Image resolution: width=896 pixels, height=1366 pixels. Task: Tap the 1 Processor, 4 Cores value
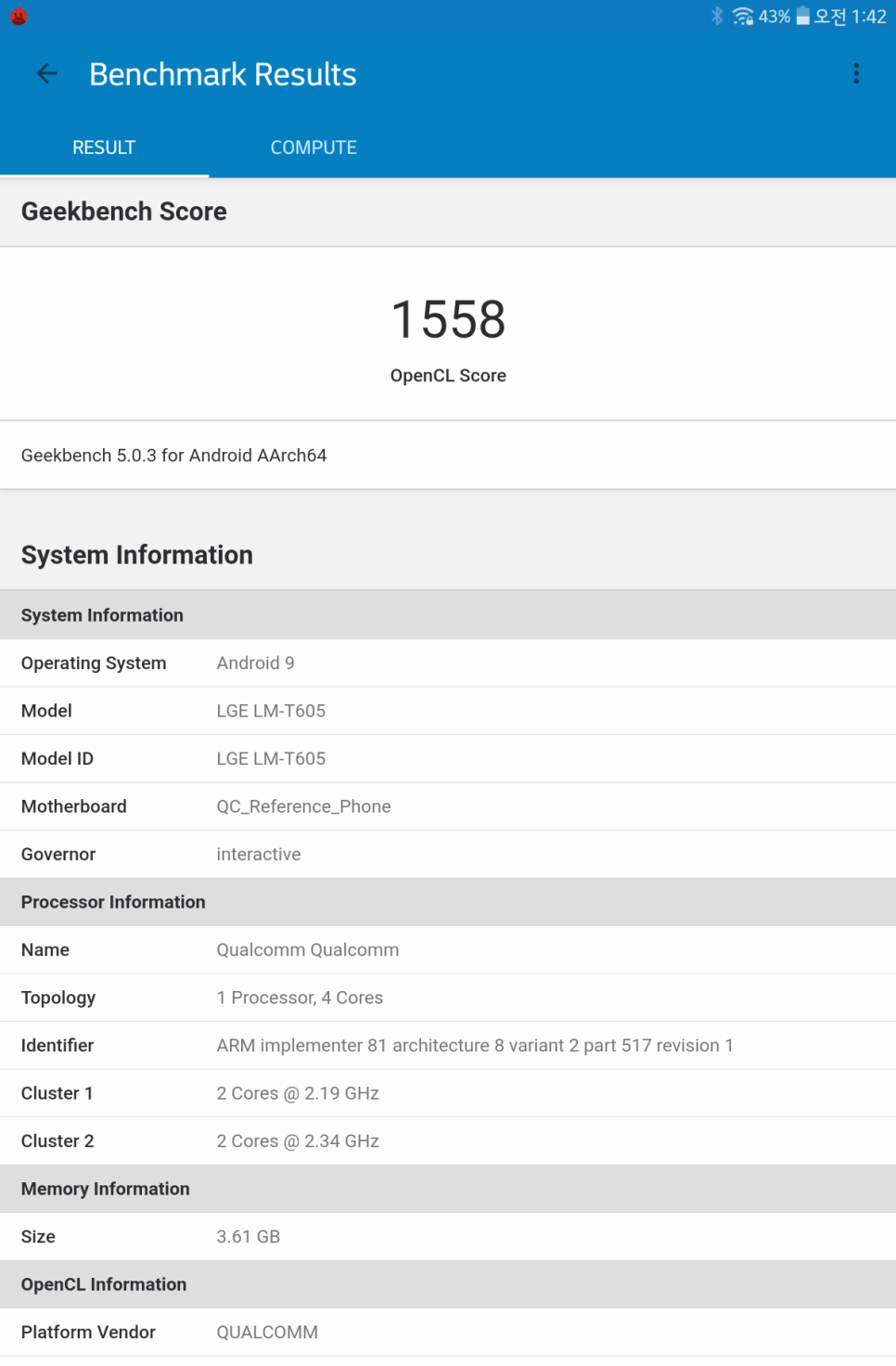click(x=300, y=998)
